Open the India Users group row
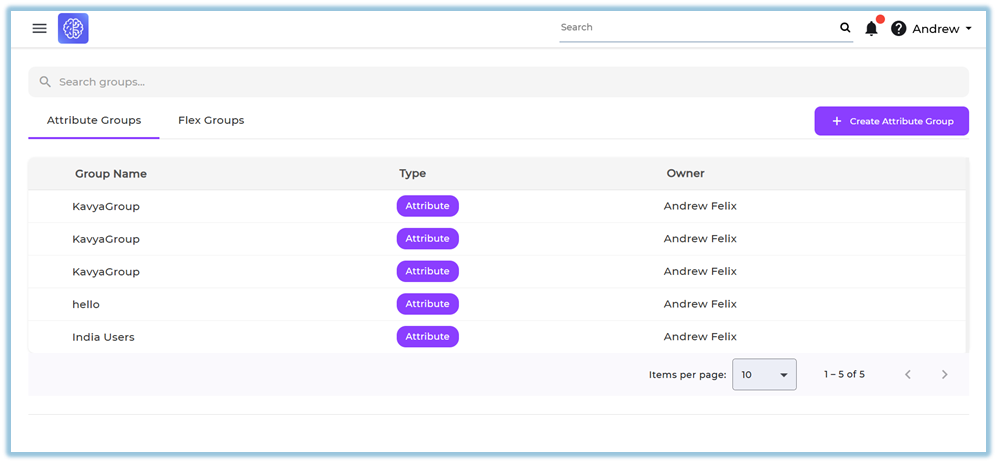The height and width of the screenshot is (463, 997). (x=103, y=337)
